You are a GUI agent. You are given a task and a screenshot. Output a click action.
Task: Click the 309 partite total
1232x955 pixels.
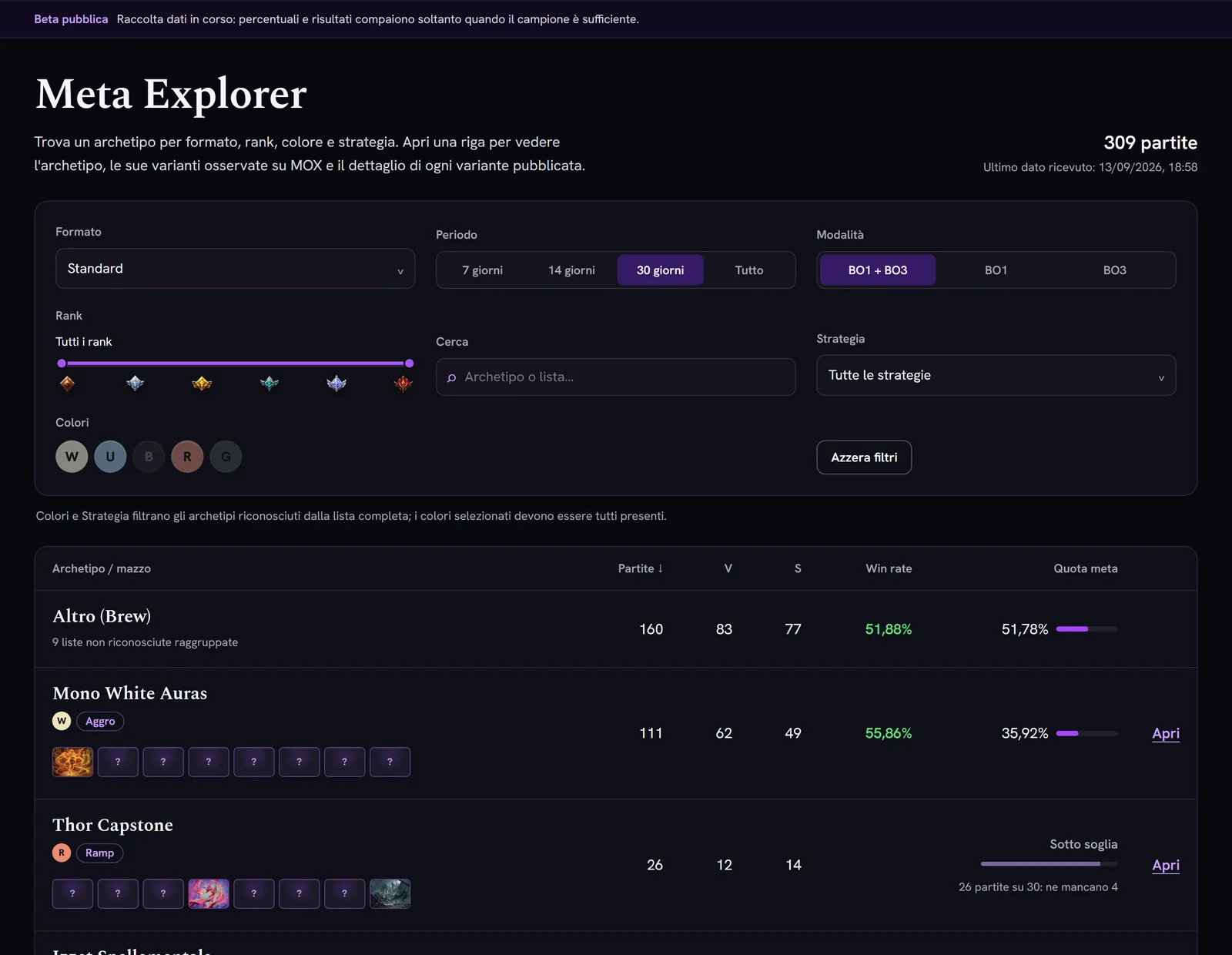coord(1150,142)
